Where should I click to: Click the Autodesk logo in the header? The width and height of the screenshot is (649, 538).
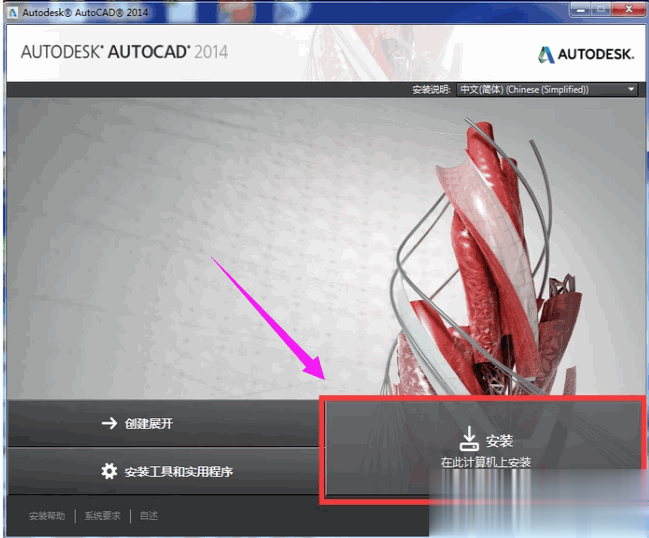click(586, 55)
